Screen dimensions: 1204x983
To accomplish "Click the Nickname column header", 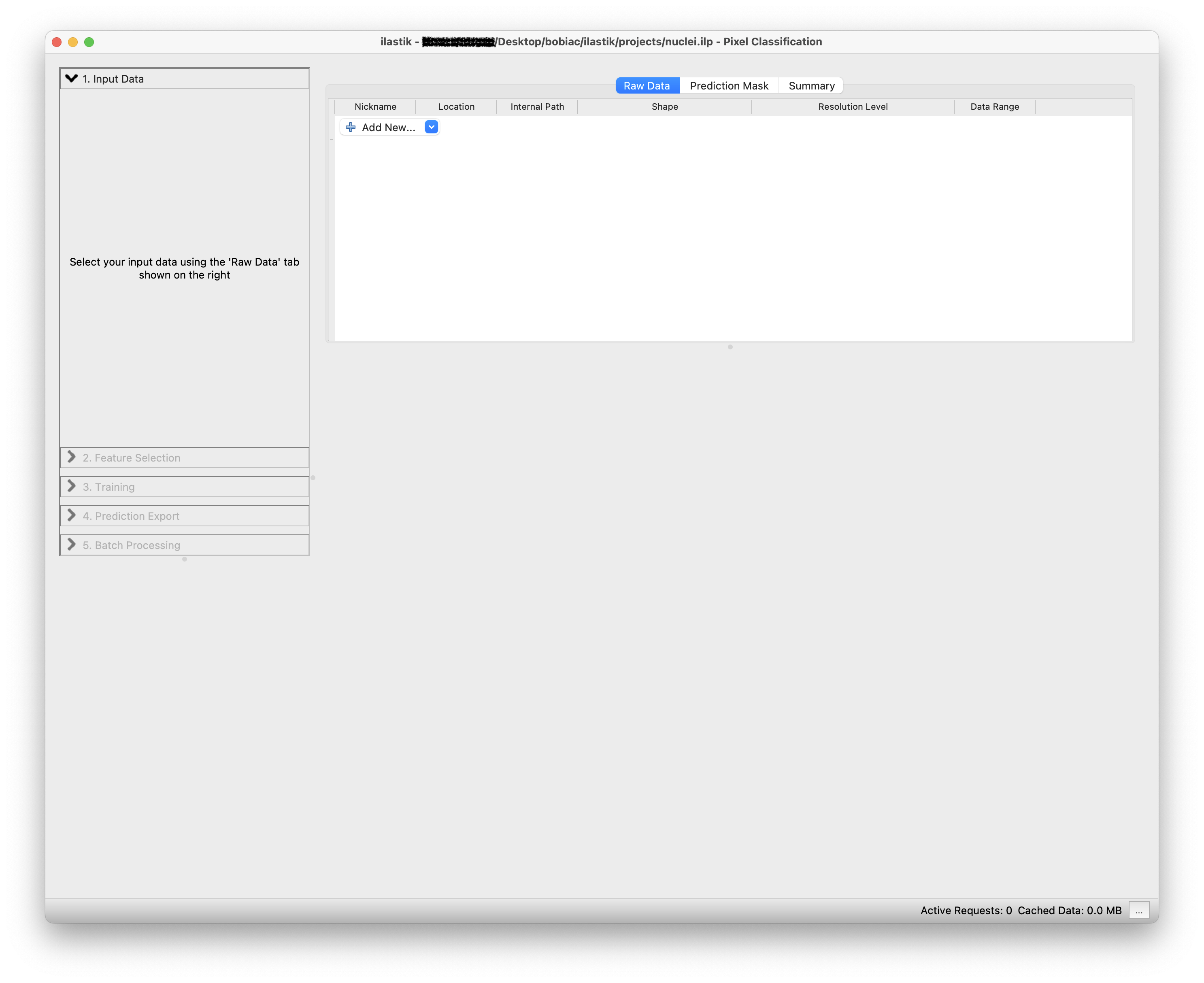I will pos(375,106).
